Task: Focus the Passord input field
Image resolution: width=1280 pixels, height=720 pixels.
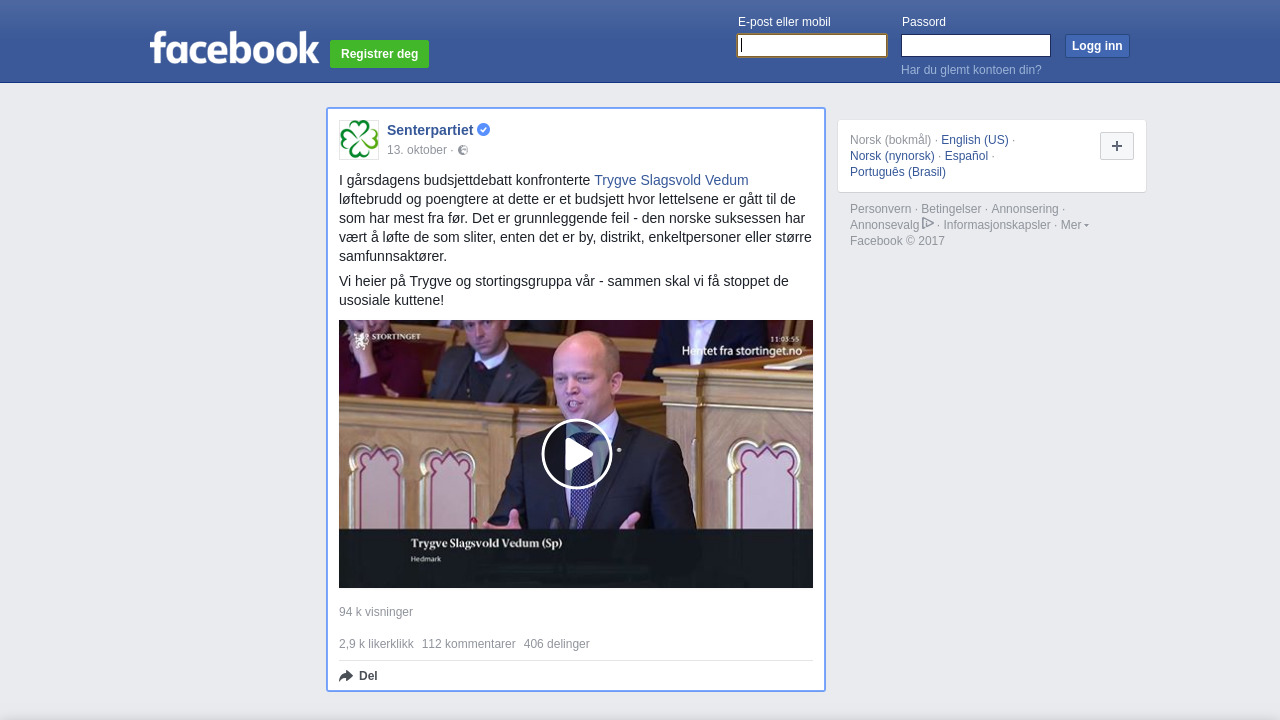Action: coord(976,46)
